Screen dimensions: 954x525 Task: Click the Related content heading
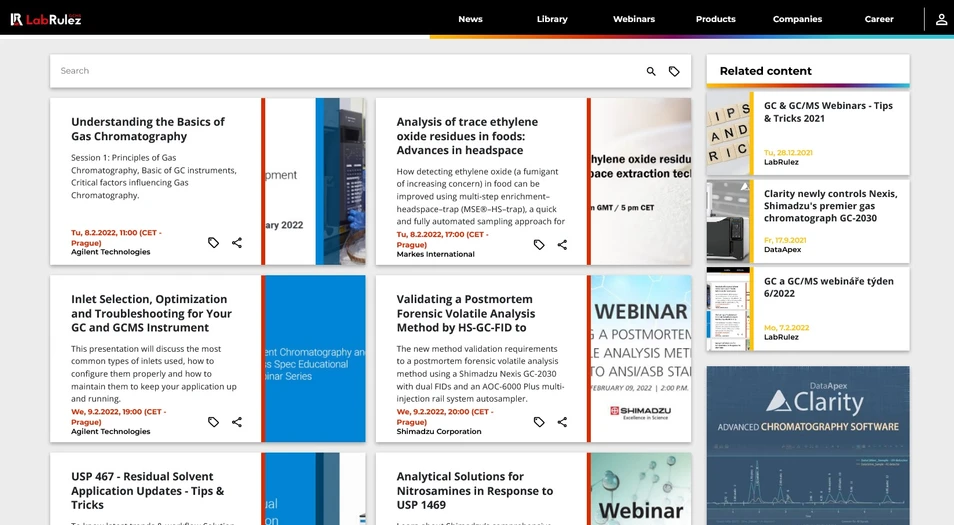coord(765,71)
